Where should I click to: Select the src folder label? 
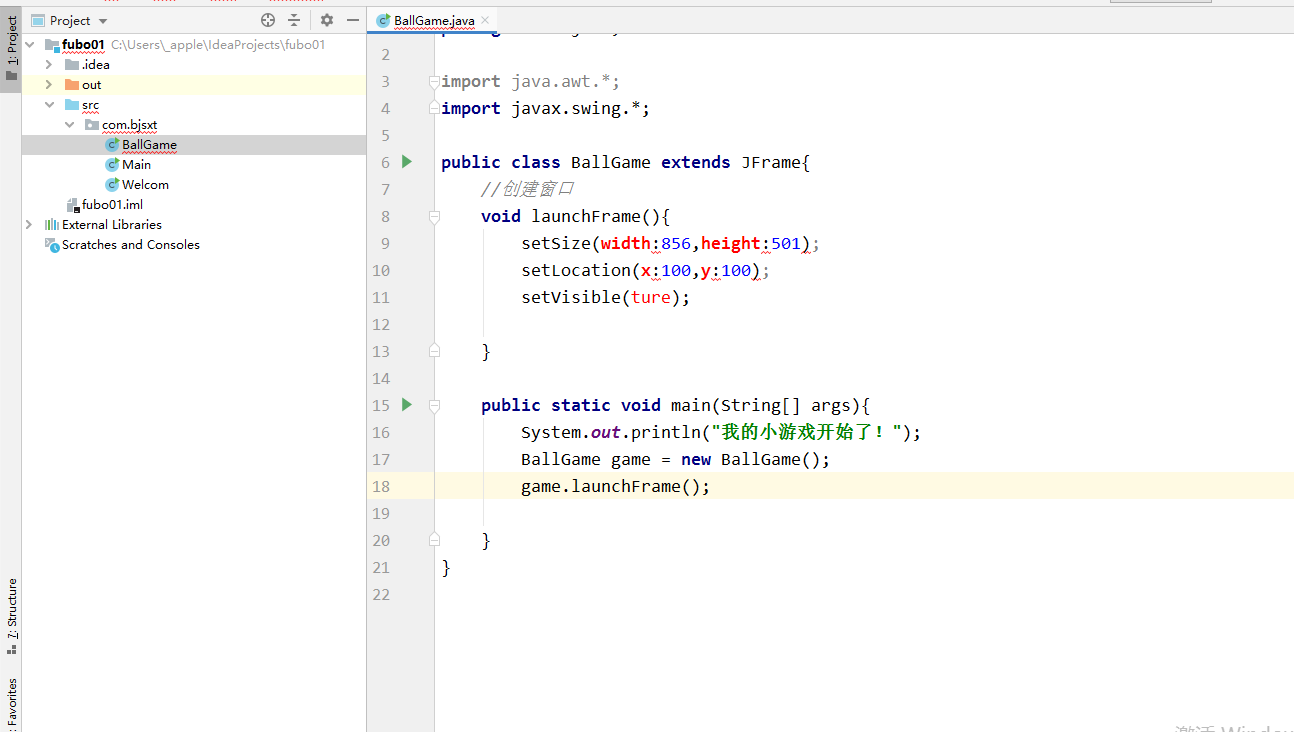pos(90,105)
